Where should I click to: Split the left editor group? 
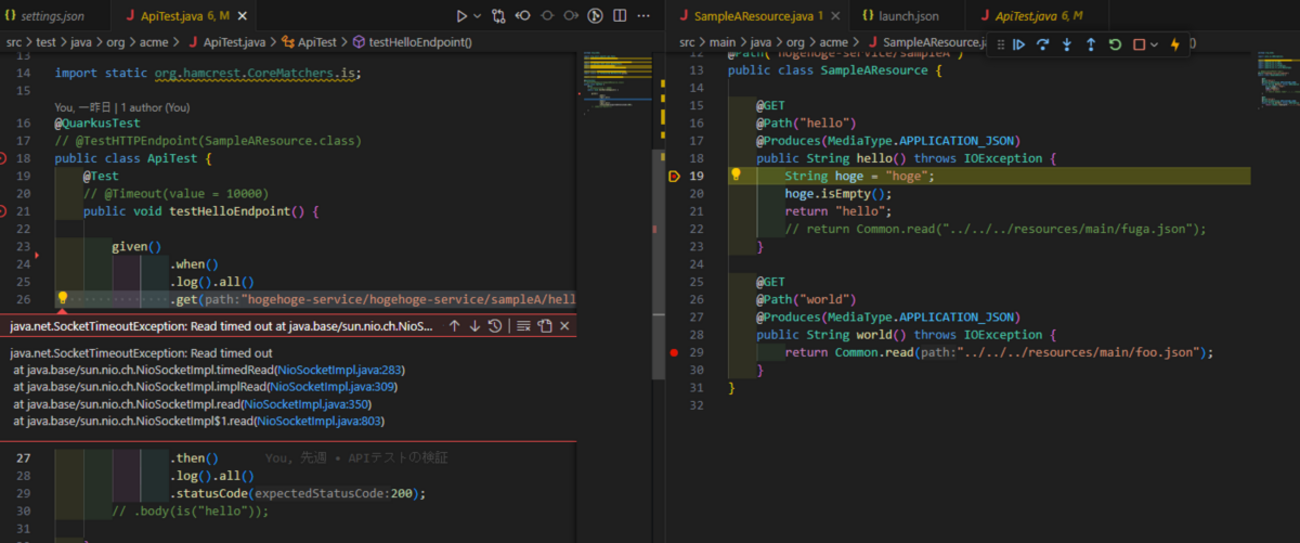[x=620, y=16]
